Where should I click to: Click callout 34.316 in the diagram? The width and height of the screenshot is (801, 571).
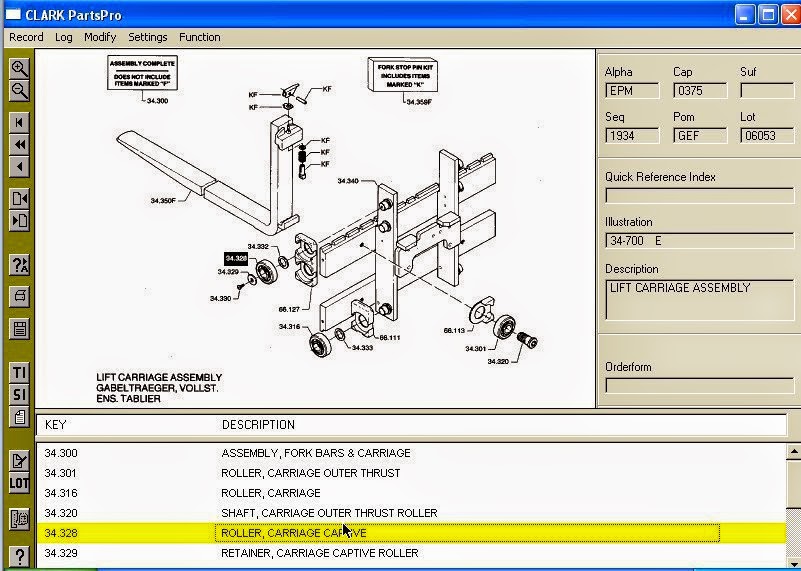click(x=289, y=326)
